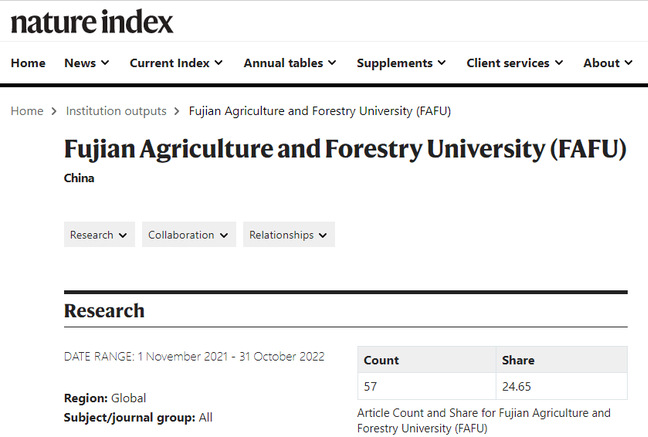
Task: Click the Fujian Agriculture breadcrumb entry
Action: pos(312,111)
